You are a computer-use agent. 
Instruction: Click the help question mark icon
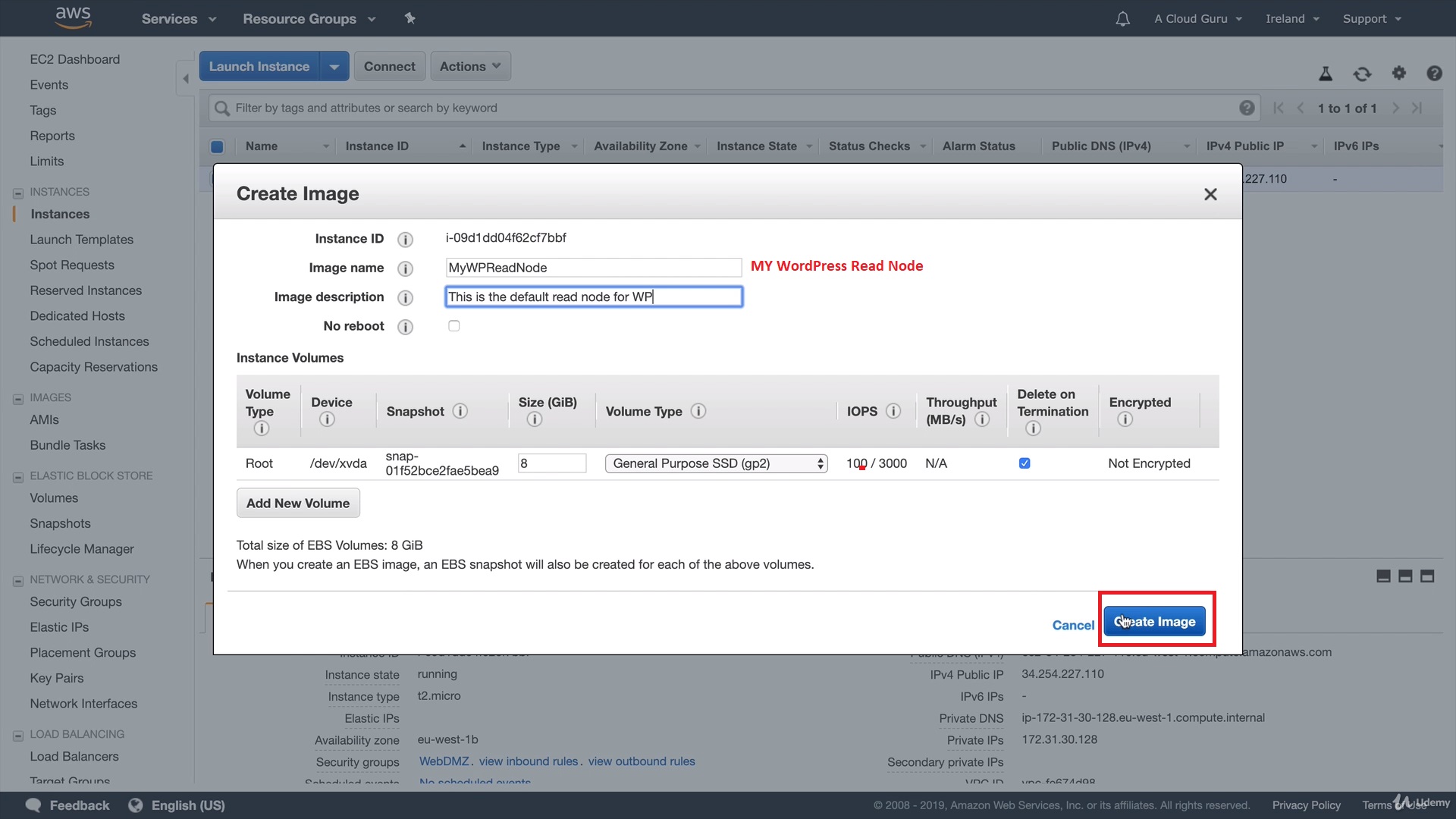coord(1434,74)
